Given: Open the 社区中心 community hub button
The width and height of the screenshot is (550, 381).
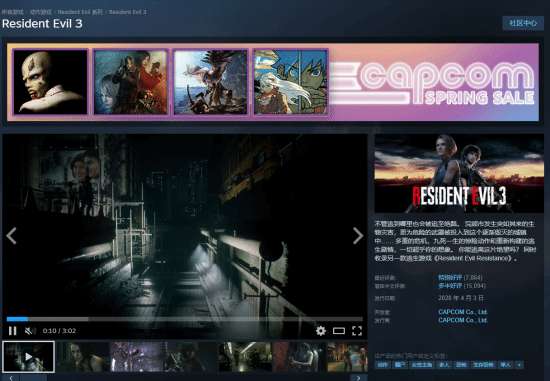Looking at the screenshot, I should click(x=523, y=23).
